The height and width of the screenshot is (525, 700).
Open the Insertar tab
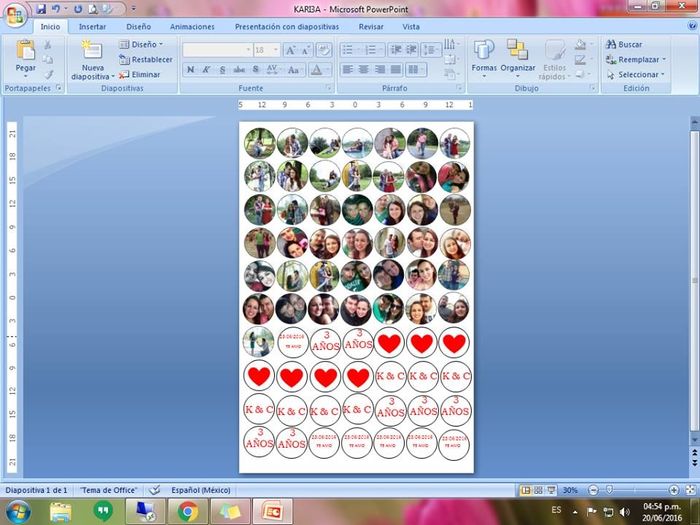[x=92, y=27]
